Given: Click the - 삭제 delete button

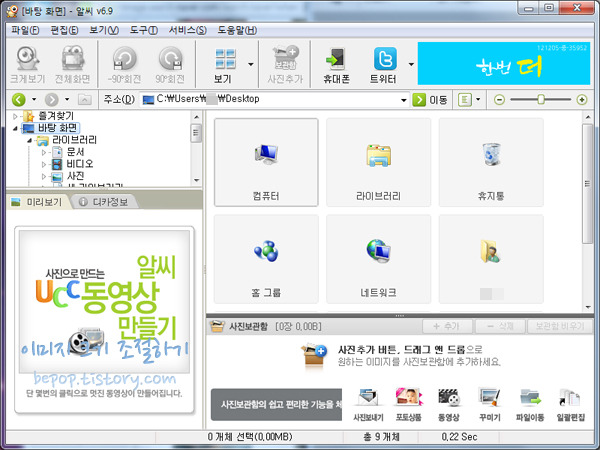Looking at the screenshot, I should tap(500, 326).
